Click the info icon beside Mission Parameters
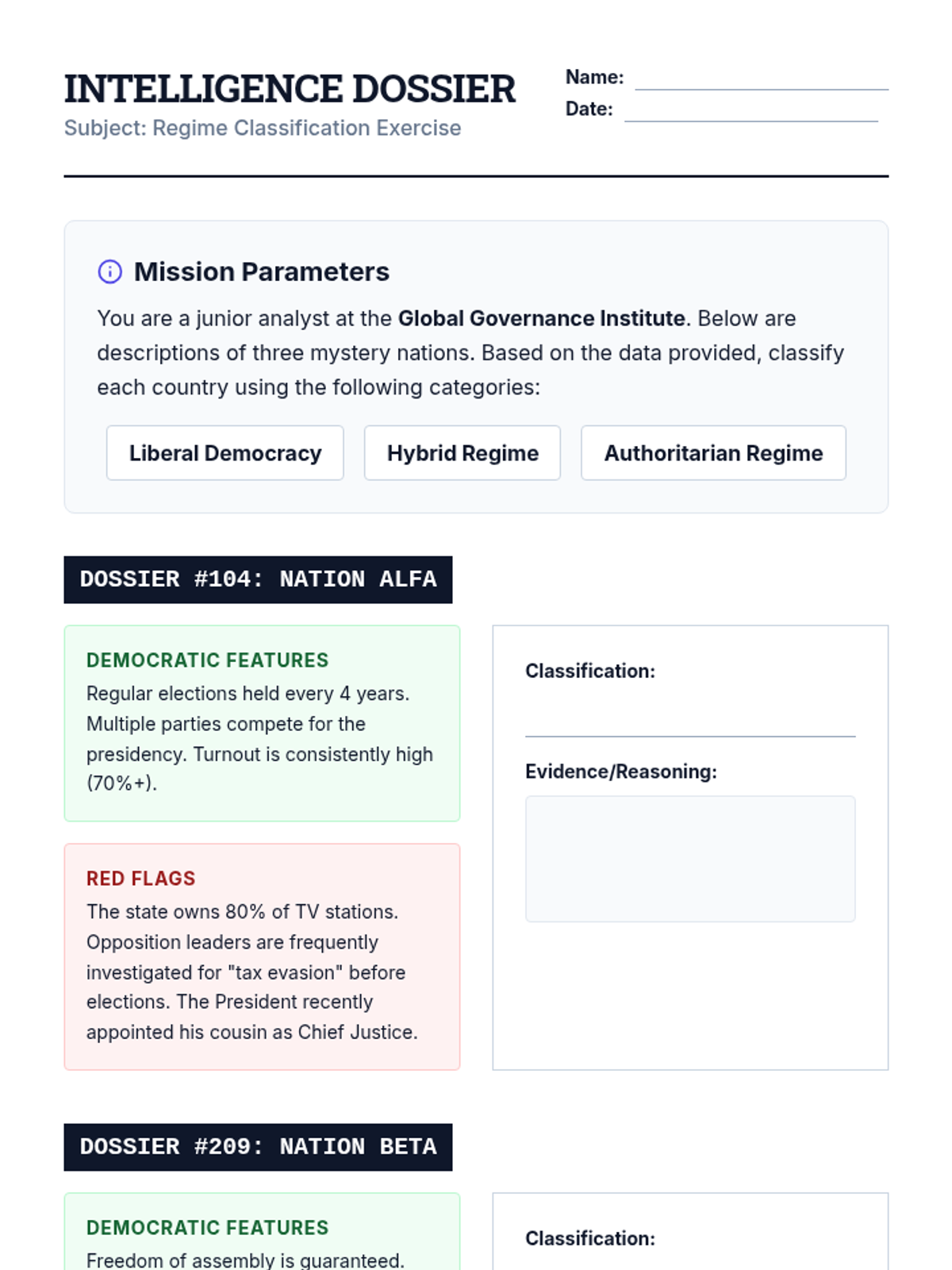The height and width of the screenshot is (1270, 952). [x=109, y=271]
